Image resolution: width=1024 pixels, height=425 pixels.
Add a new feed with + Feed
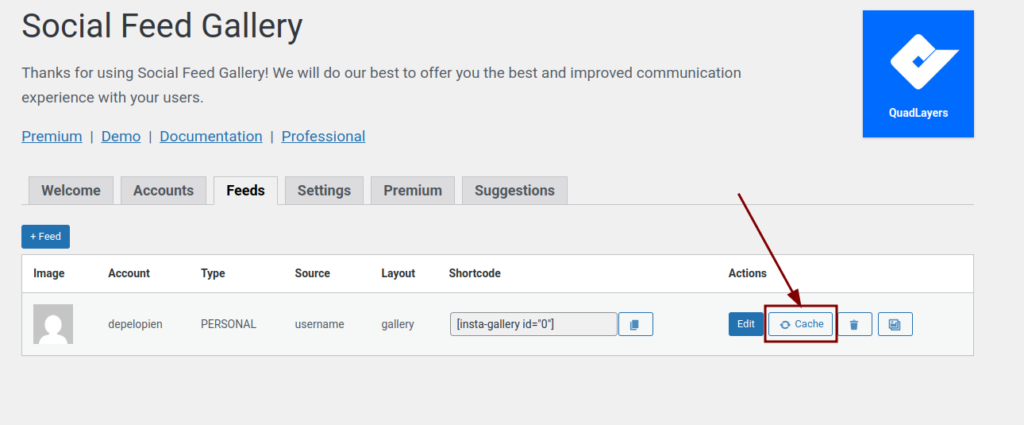pyautogui.click(x=46, y=237)
